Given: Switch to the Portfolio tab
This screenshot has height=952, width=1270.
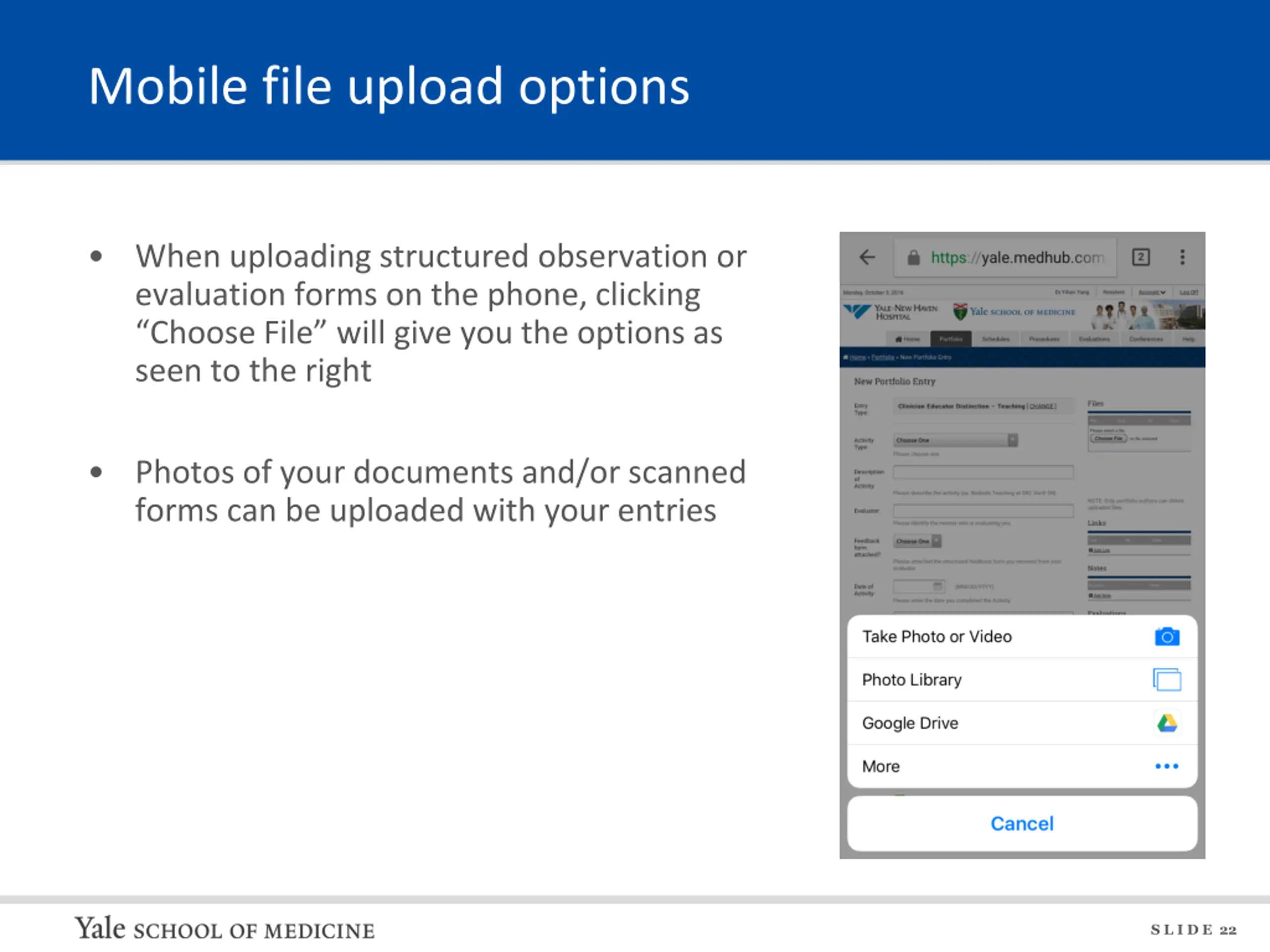Looking at the screenshot, I should coord(951,339).
